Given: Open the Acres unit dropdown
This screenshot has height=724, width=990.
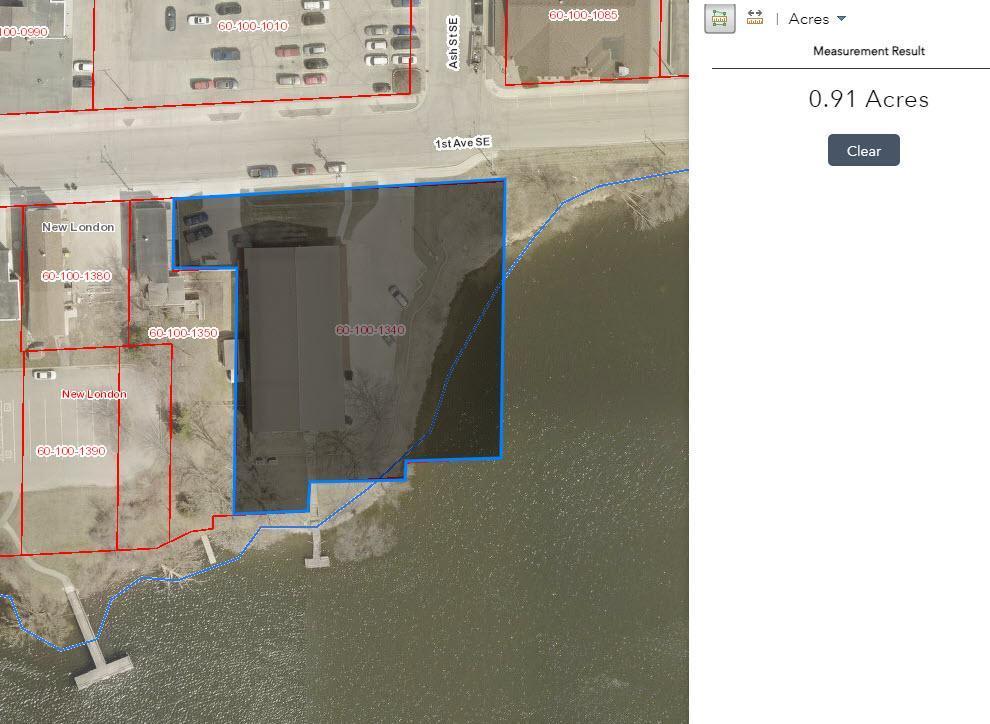Looking at the screenshot, I should (x=817, y=19).
